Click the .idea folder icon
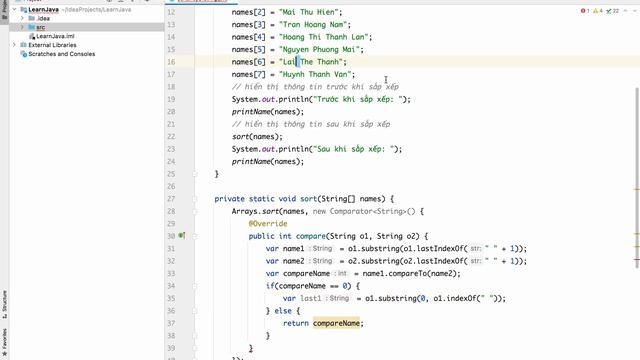 click(31, 18)
